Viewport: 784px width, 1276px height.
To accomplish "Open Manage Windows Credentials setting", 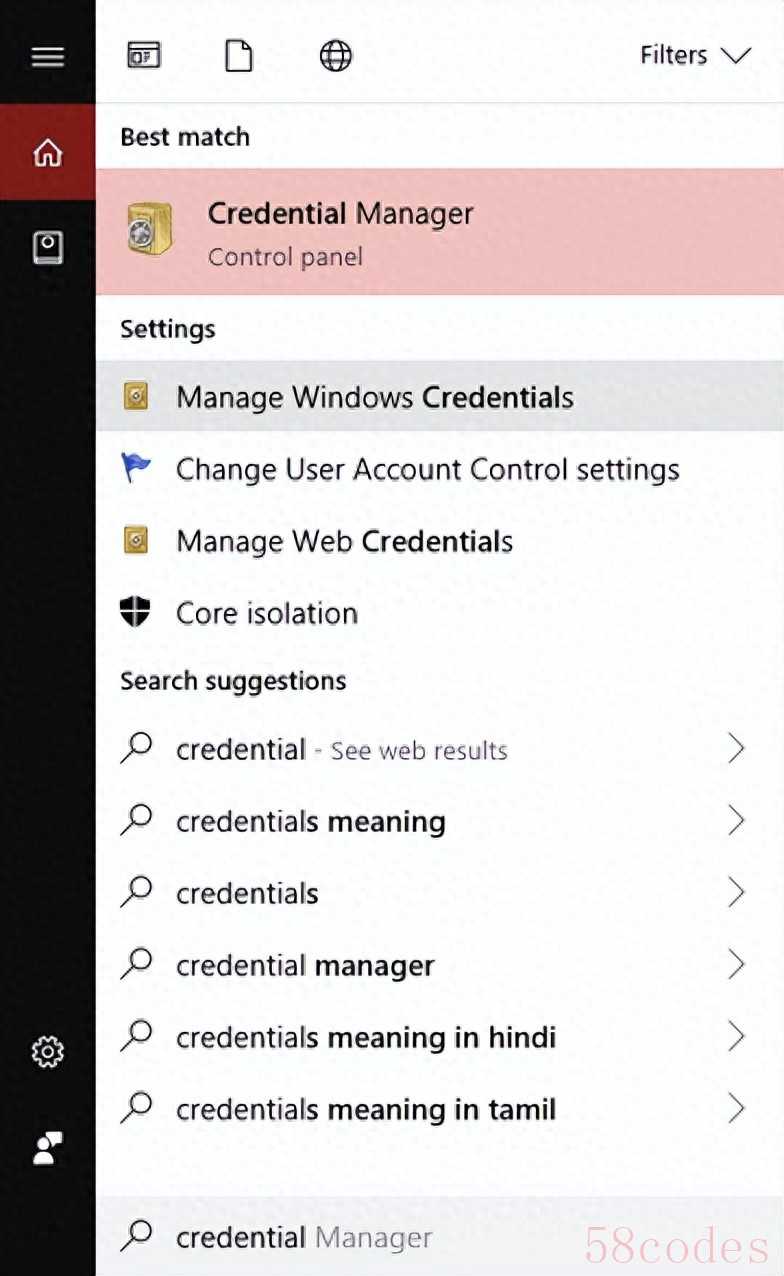I will pyautogui.click(x=374, y=397).
